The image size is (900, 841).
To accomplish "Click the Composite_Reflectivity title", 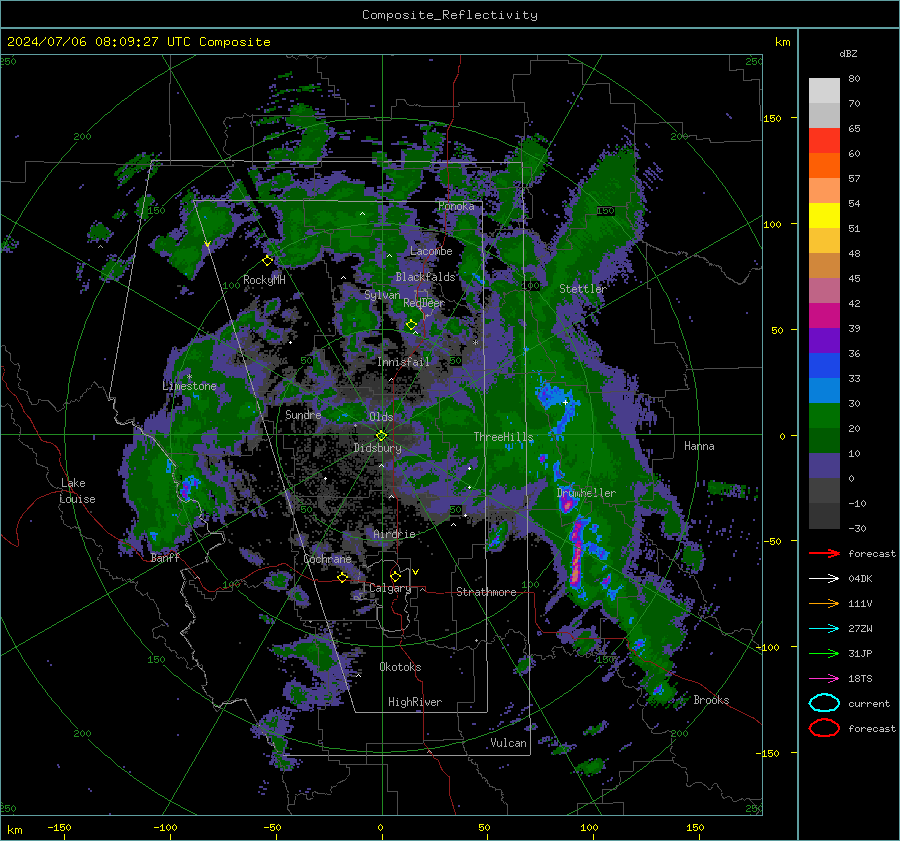I will tap(449, 15).
